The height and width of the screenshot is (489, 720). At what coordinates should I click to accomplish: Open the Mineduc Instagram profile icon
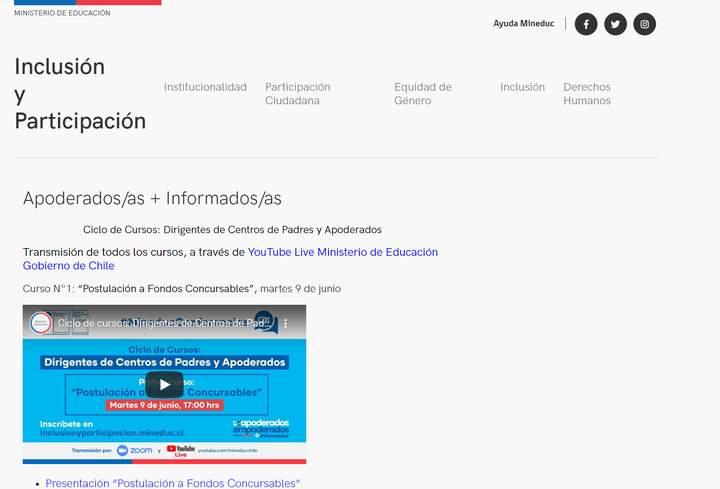coord(645,24)
